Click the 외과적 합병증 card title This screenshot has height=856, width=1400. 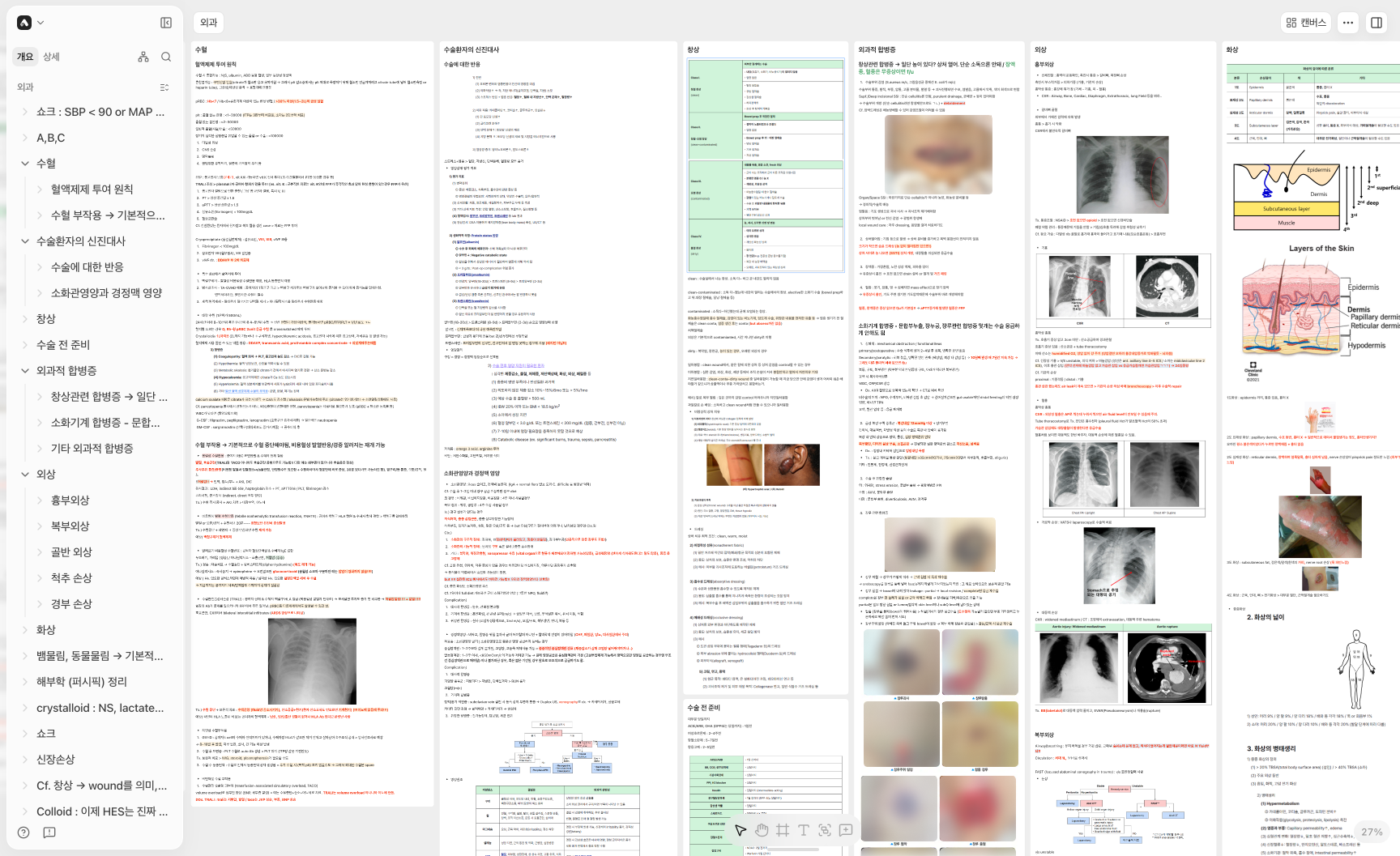pyautogui.click(x=877, y=49)
